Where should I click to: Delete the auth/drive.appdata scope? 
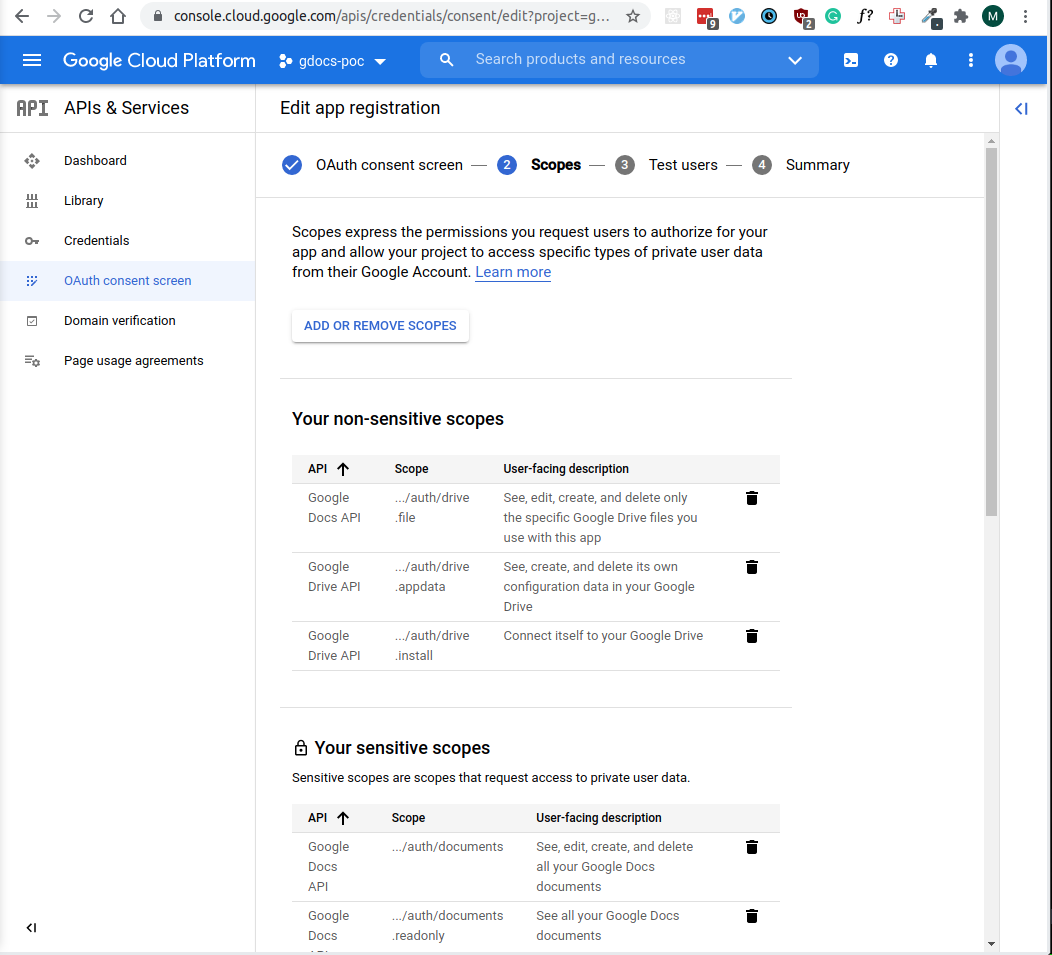751,567
